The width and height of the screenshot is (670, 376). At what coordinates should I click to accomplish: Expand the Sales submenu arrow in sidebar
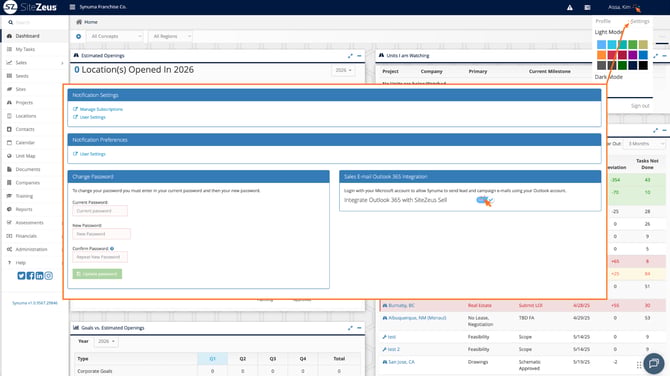coord(62,63)
